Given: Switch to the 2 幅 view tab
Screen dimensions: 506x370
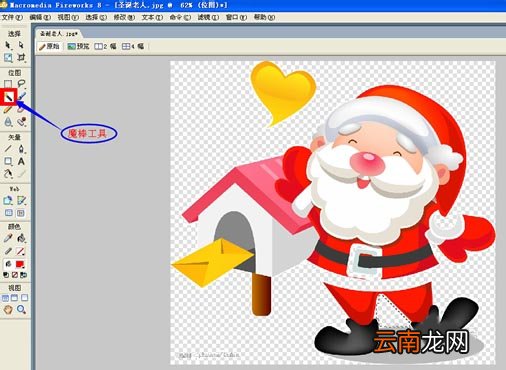Looking at the screenshot, I should [x=105, y=46].
